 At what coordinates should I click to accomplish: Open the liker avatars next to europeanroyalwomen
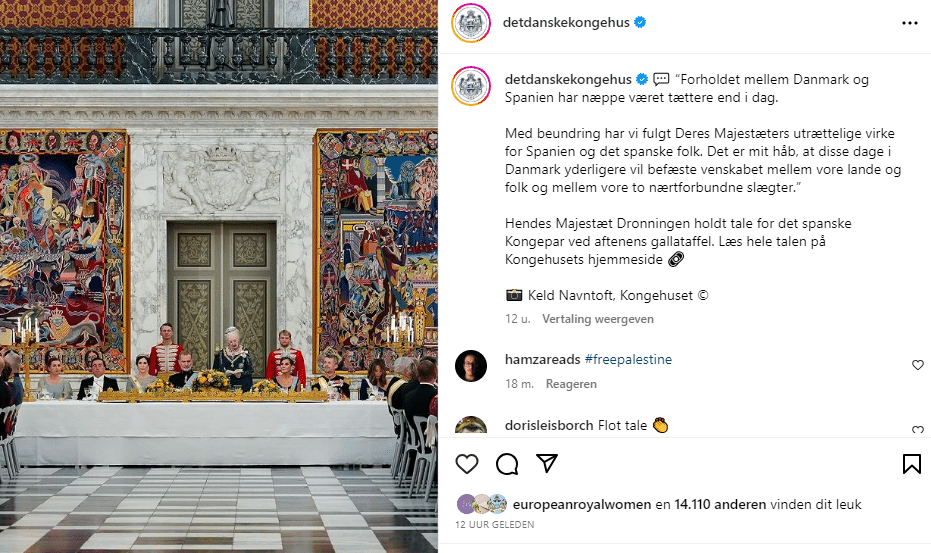(482, 504)
